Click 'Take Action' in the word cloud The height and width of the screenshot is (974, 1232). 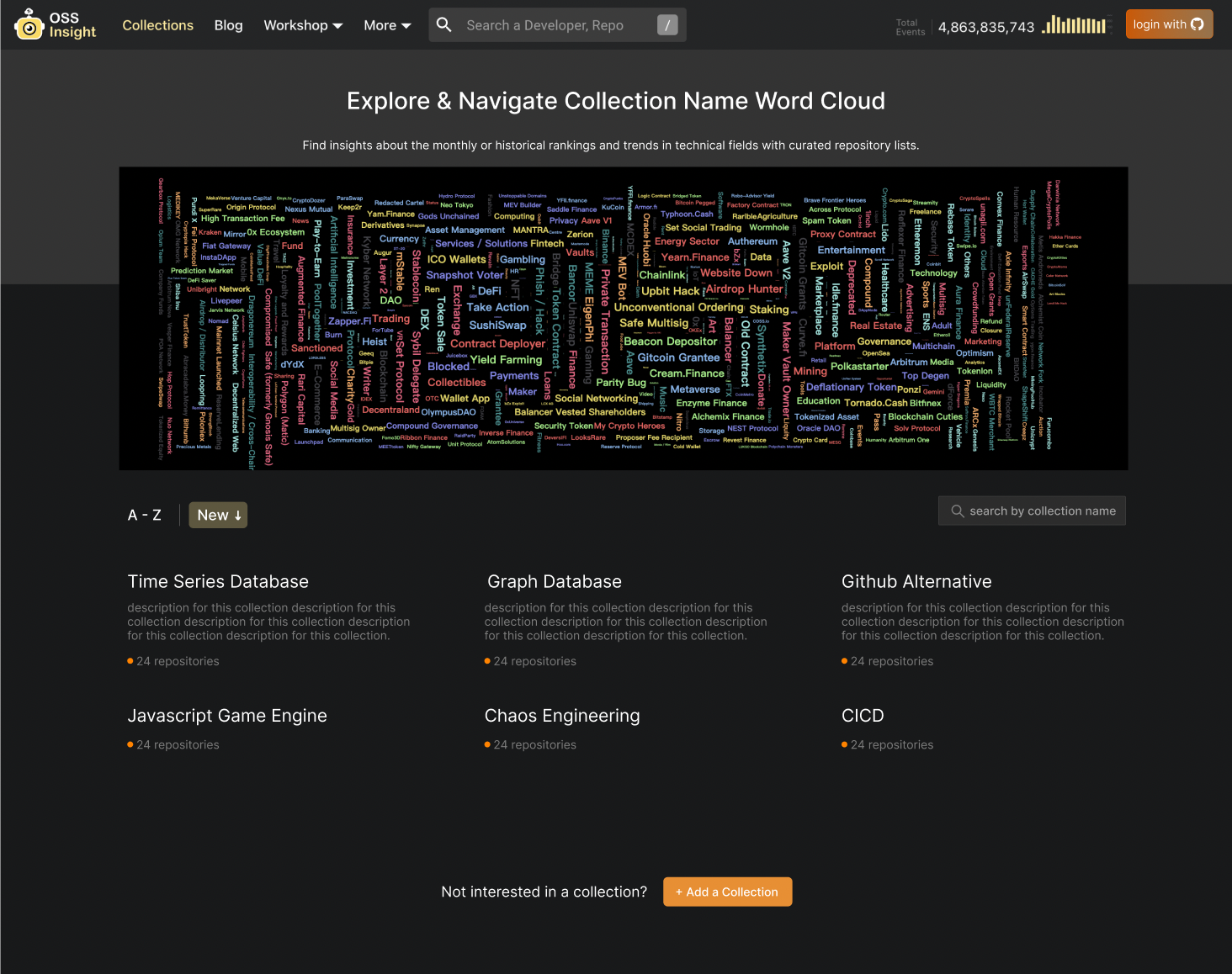point(497,307)
